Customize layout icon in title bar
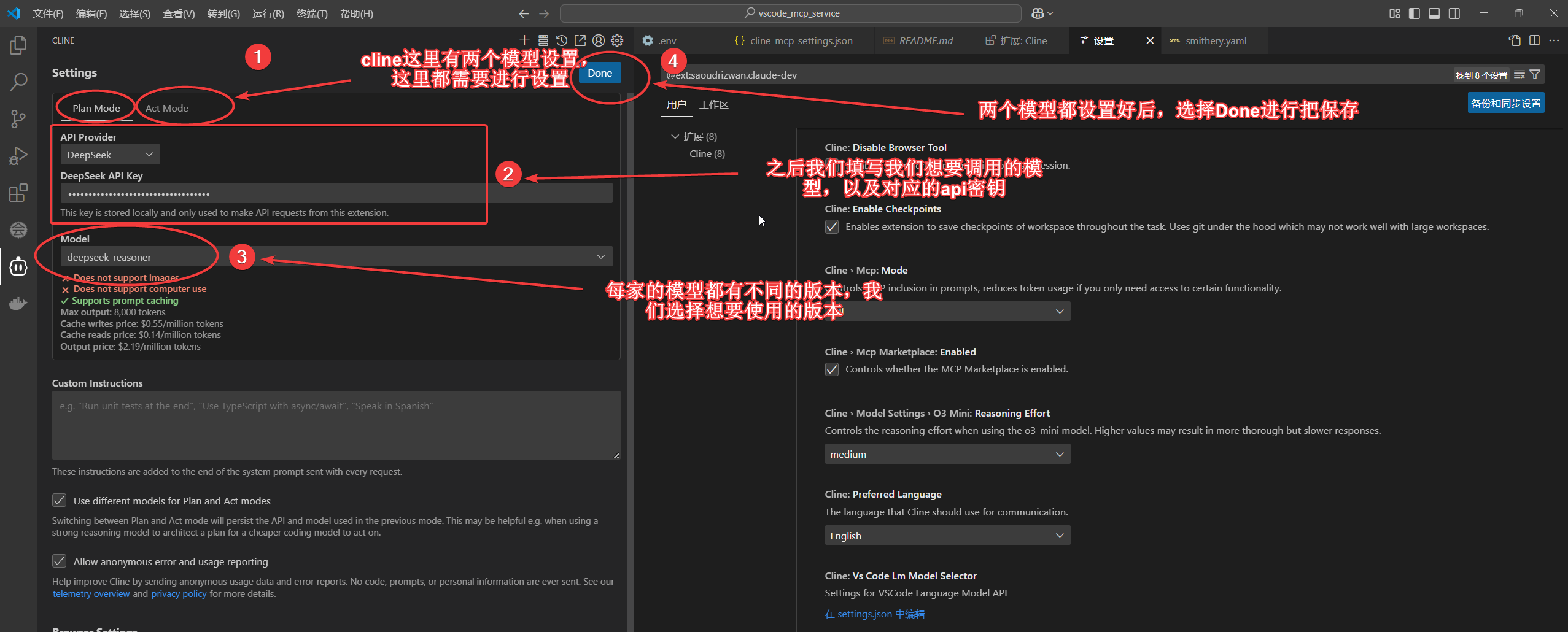This screenshot has width=1568, height=632. click(1395, 13)
